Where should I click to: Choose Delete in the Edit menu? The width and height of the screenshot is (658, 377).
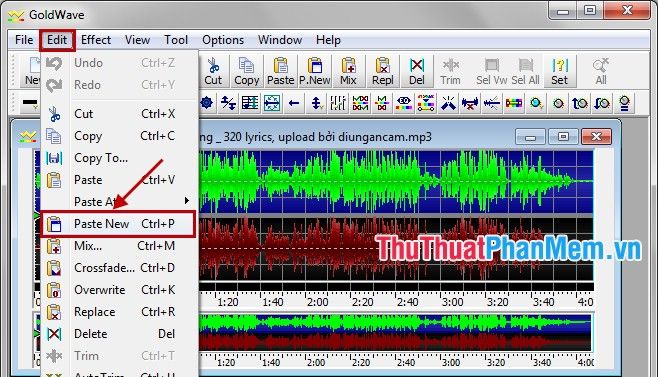pos(118,334)
